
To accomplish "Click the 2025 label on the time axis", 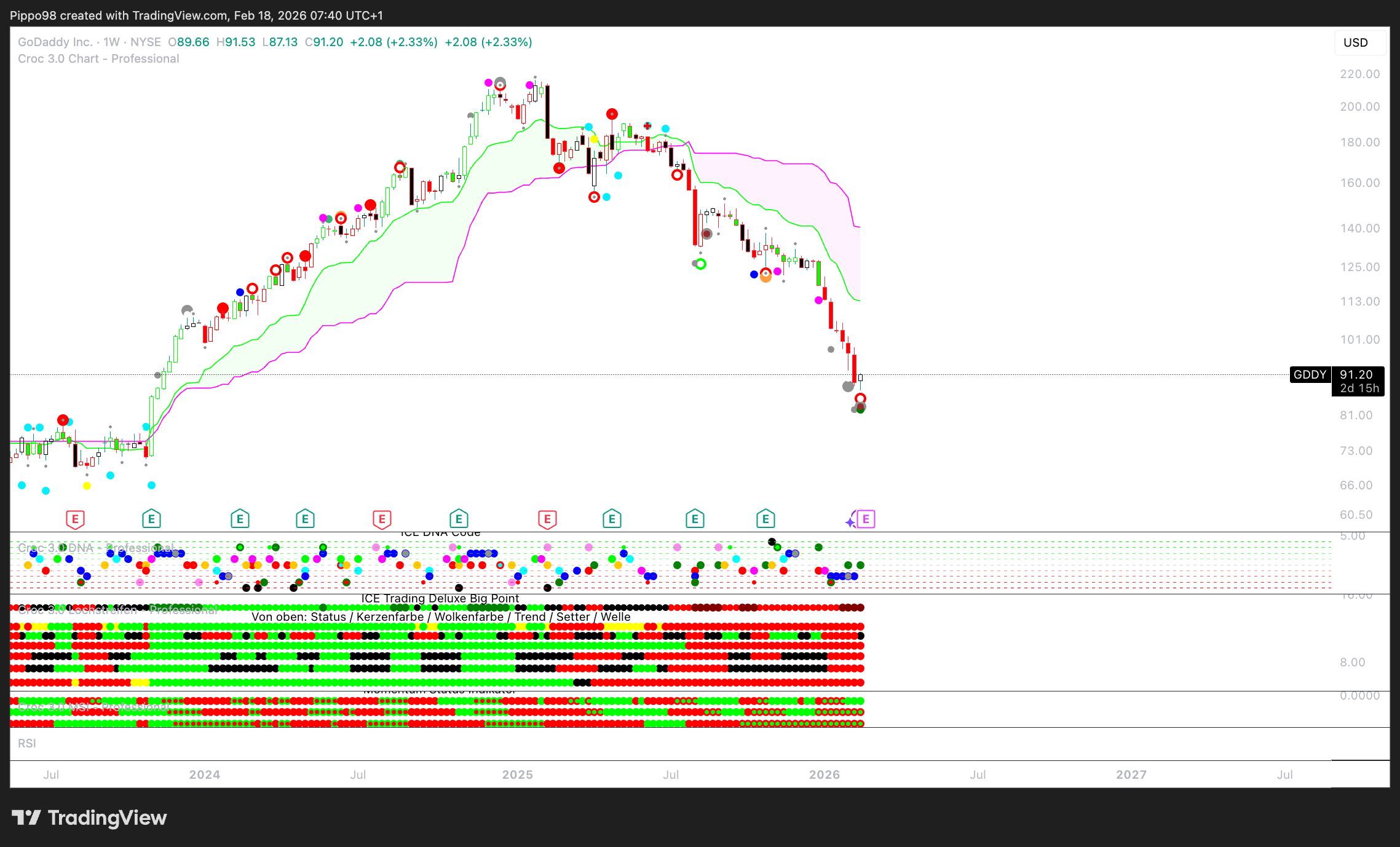I will (517, 774).
